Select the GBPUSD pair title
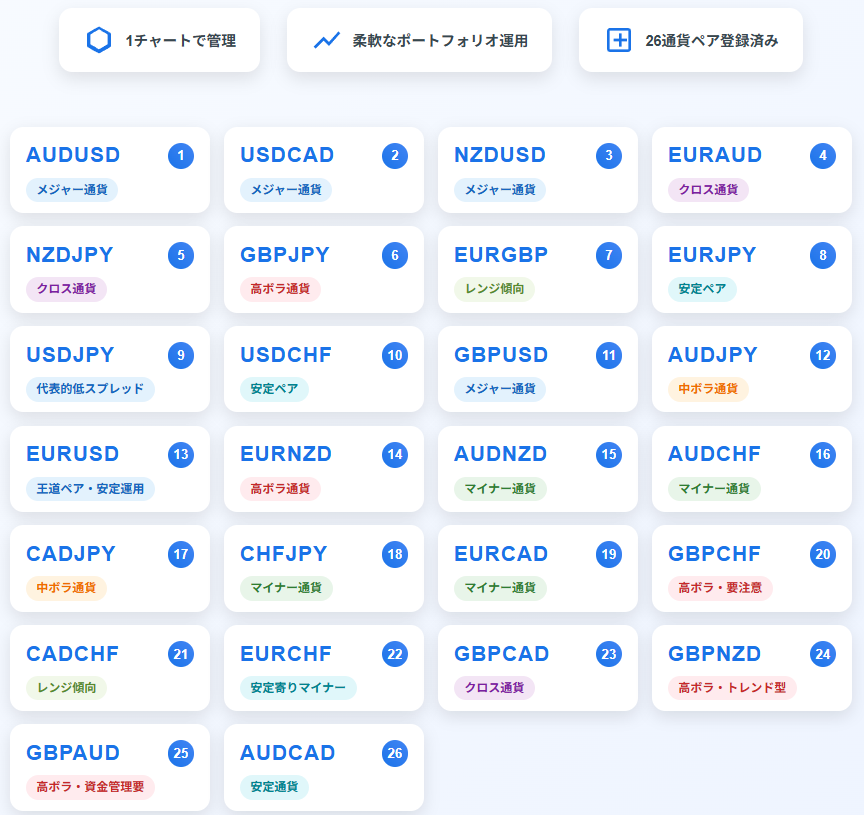 (501, 355)
